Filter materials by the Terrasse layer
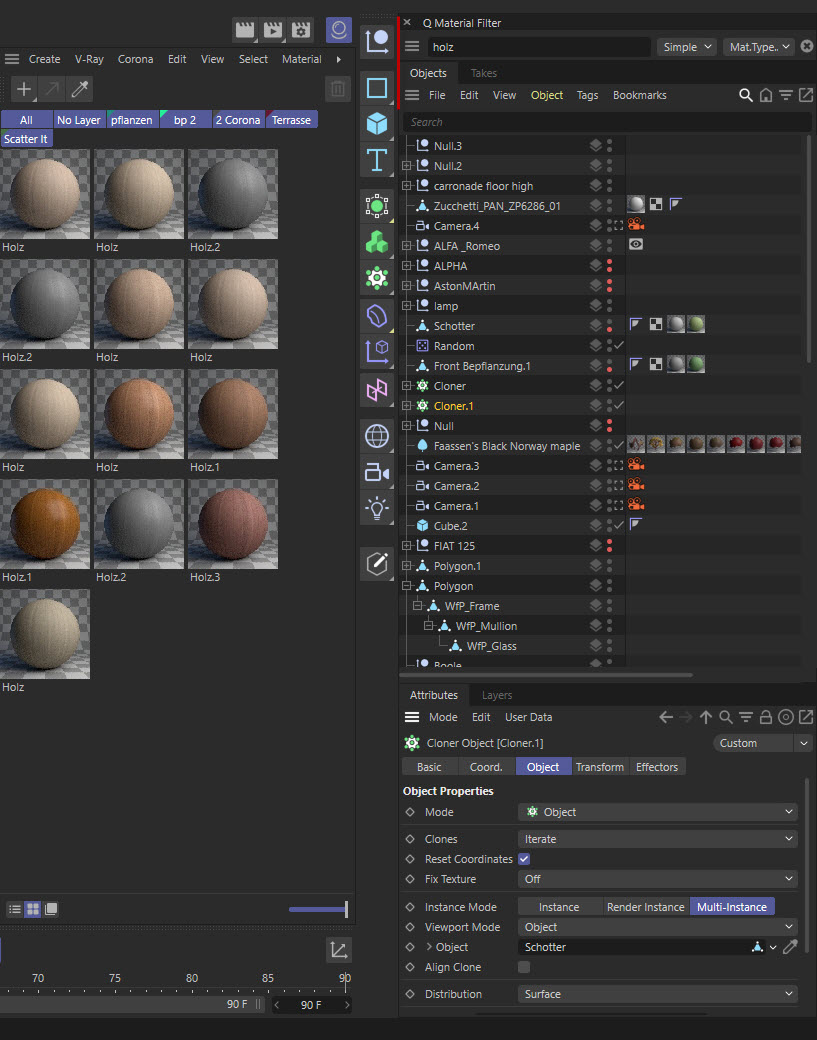 click(291, 120)
